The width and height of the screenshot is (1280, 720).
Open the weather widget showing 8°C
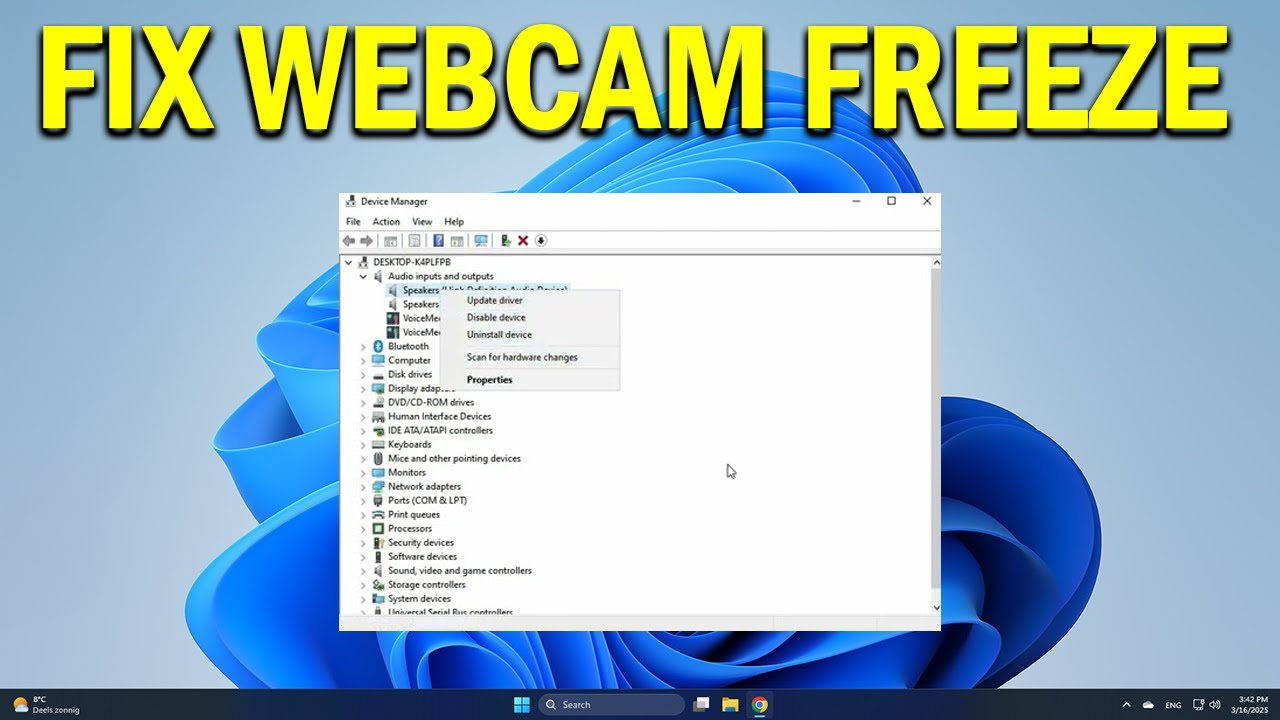(x=46, y=705)
